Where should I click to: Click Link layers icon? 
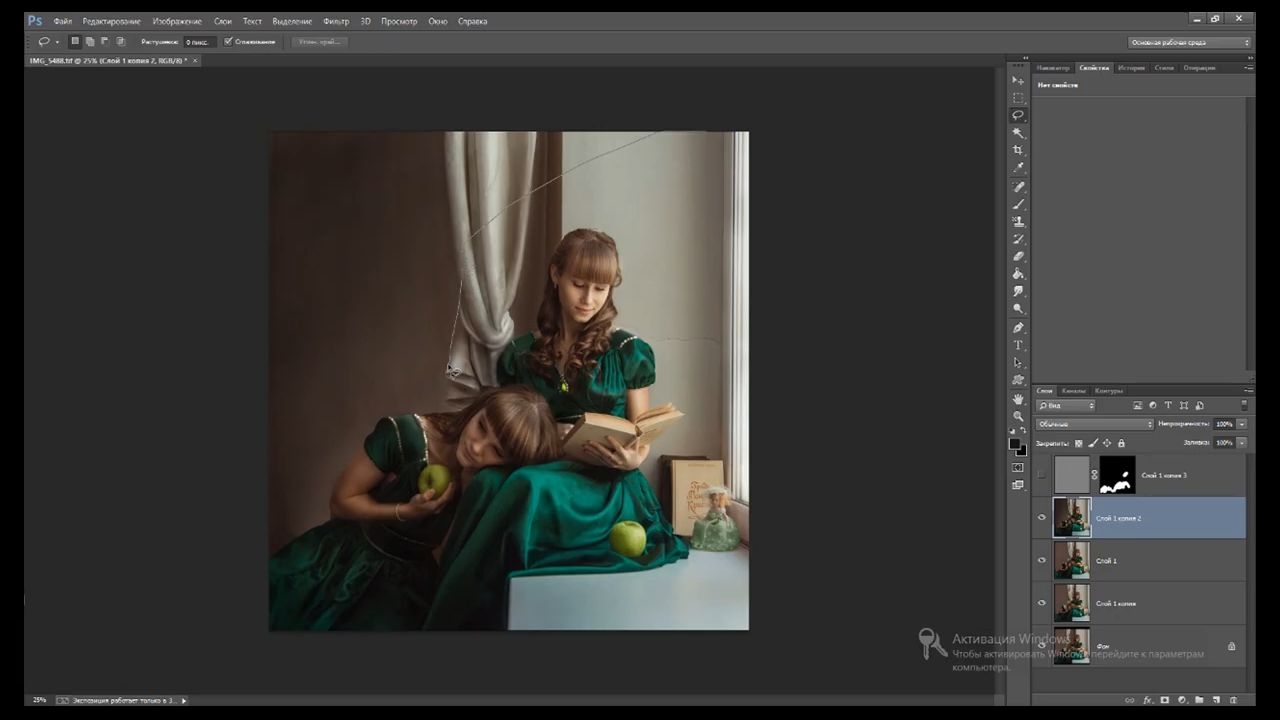click(1130, 700)
